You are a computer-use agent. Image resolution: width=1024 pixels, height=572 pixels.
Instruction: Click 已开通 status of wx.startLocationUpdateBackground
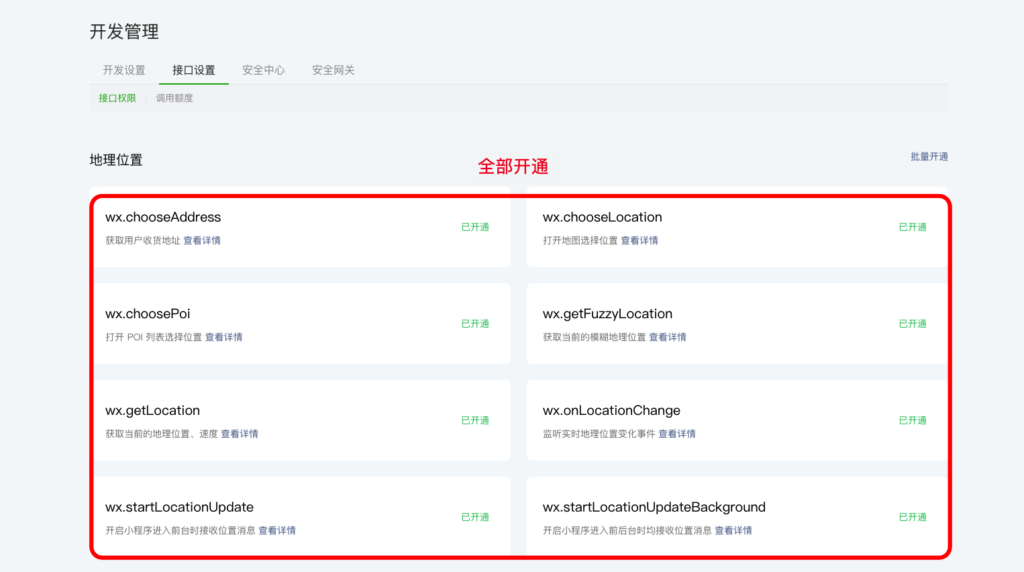pyautogui.click(x=912, y=517)
